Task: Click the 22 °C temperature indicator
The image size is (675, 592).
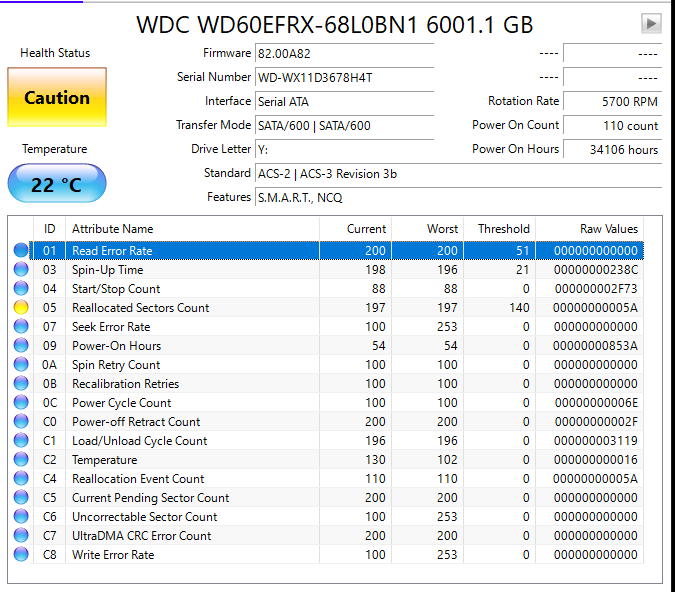Action: [x=56, y=184]
